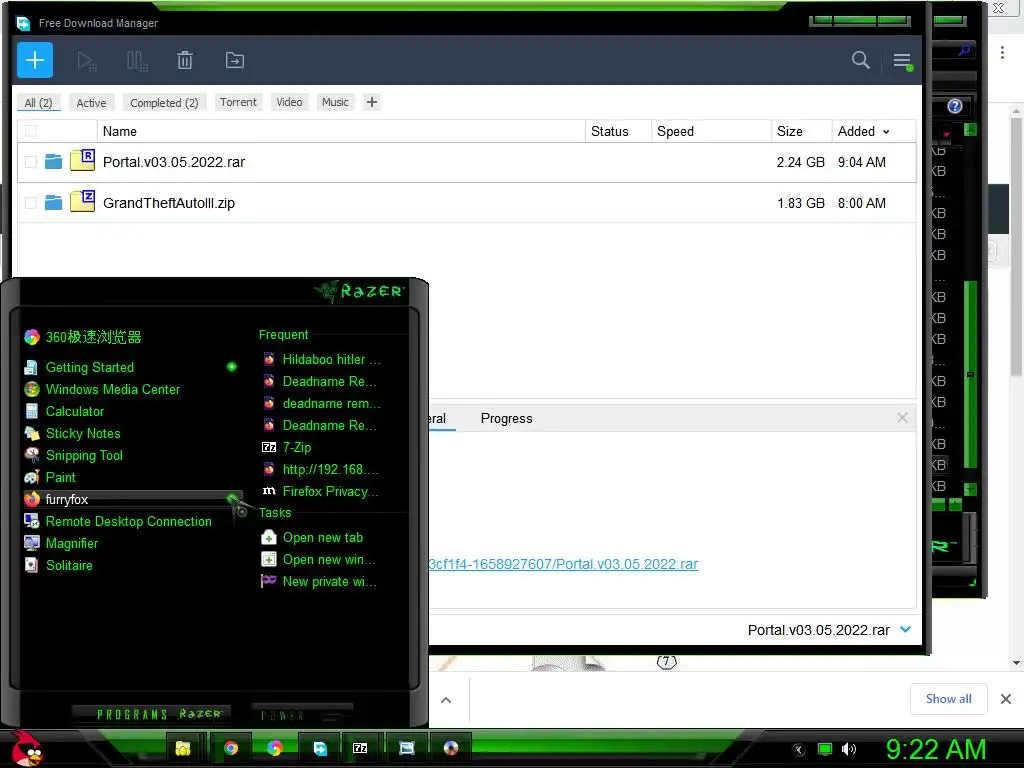Expand furryfox jump list arrow

[x=232, y=499]
